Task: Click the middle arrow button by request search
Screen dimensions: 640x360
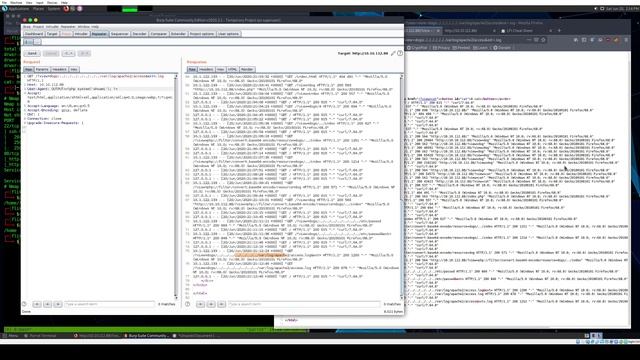Action: tap(47, 304)
